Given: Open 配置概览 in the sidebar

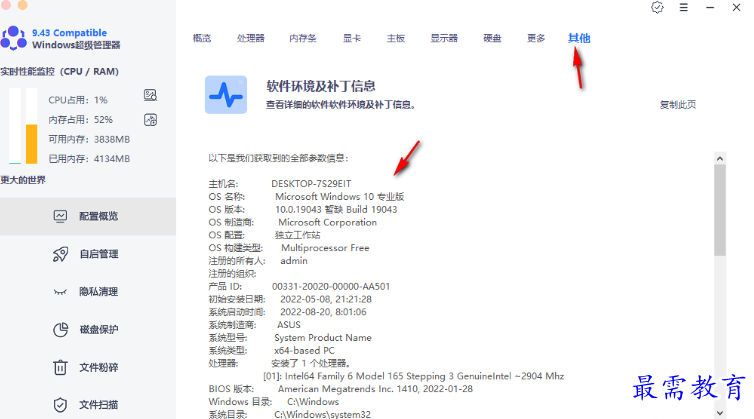Looking at the screenshot, I should (88, 216).
